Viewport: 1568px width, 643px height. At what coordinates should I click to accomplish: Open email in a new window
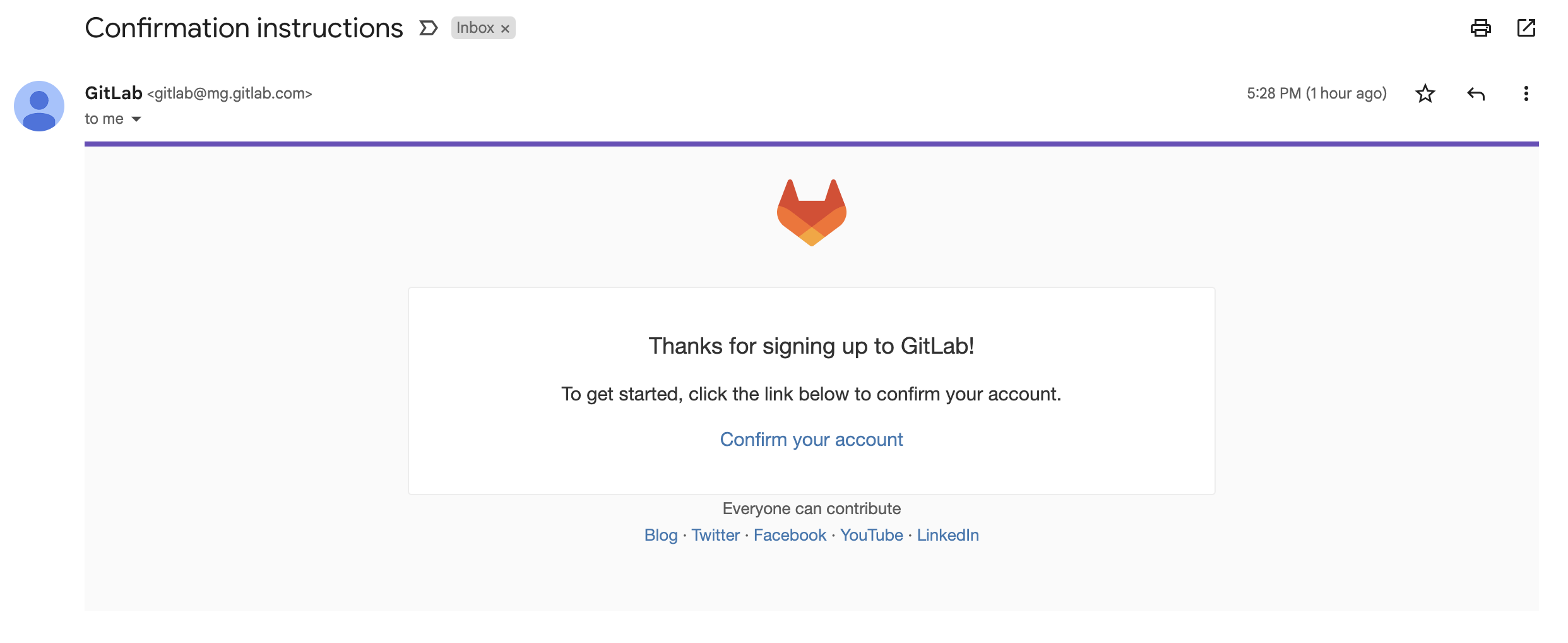point(1528,28)
